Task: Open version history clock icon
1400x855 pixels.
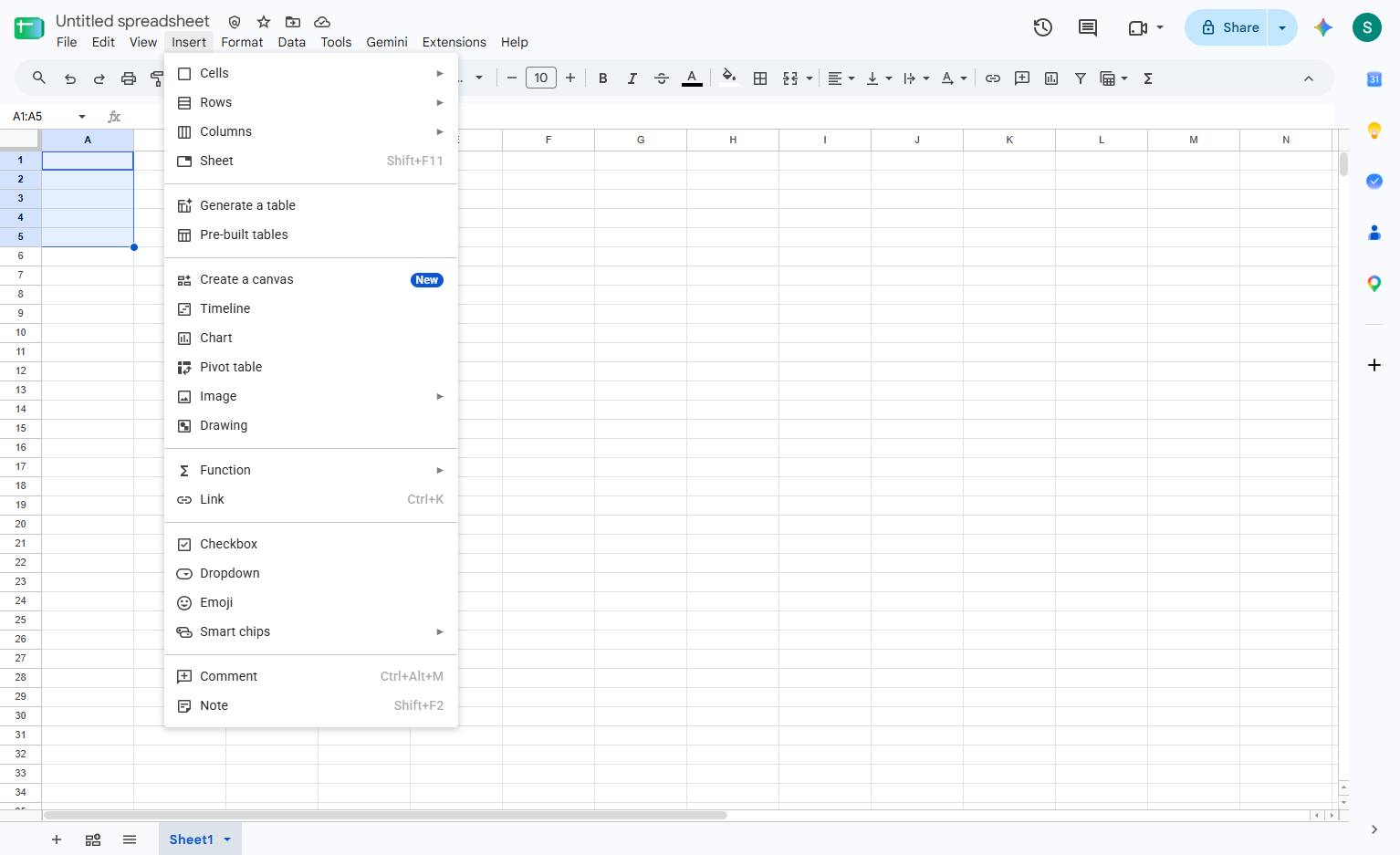Action: 1043,27
